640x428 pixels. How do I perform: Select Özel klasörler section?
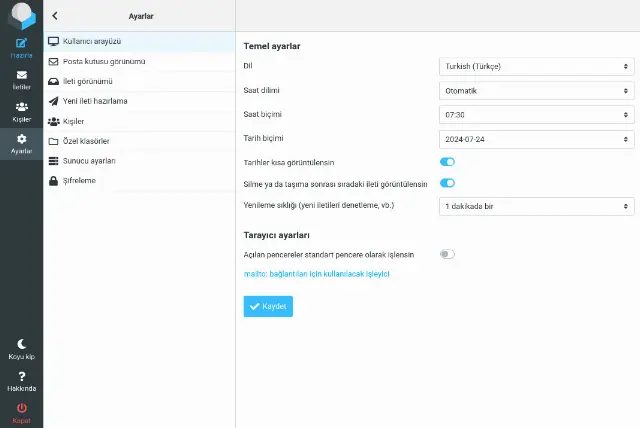pos(139,141)
